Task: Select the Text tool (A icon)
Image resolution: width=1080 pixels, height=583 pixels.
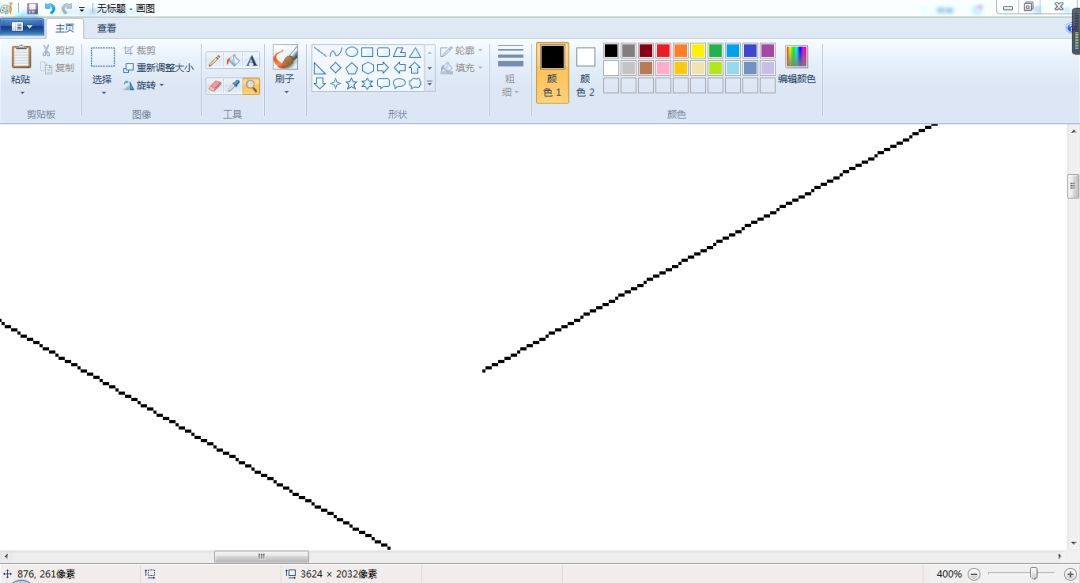Action: 251,61
